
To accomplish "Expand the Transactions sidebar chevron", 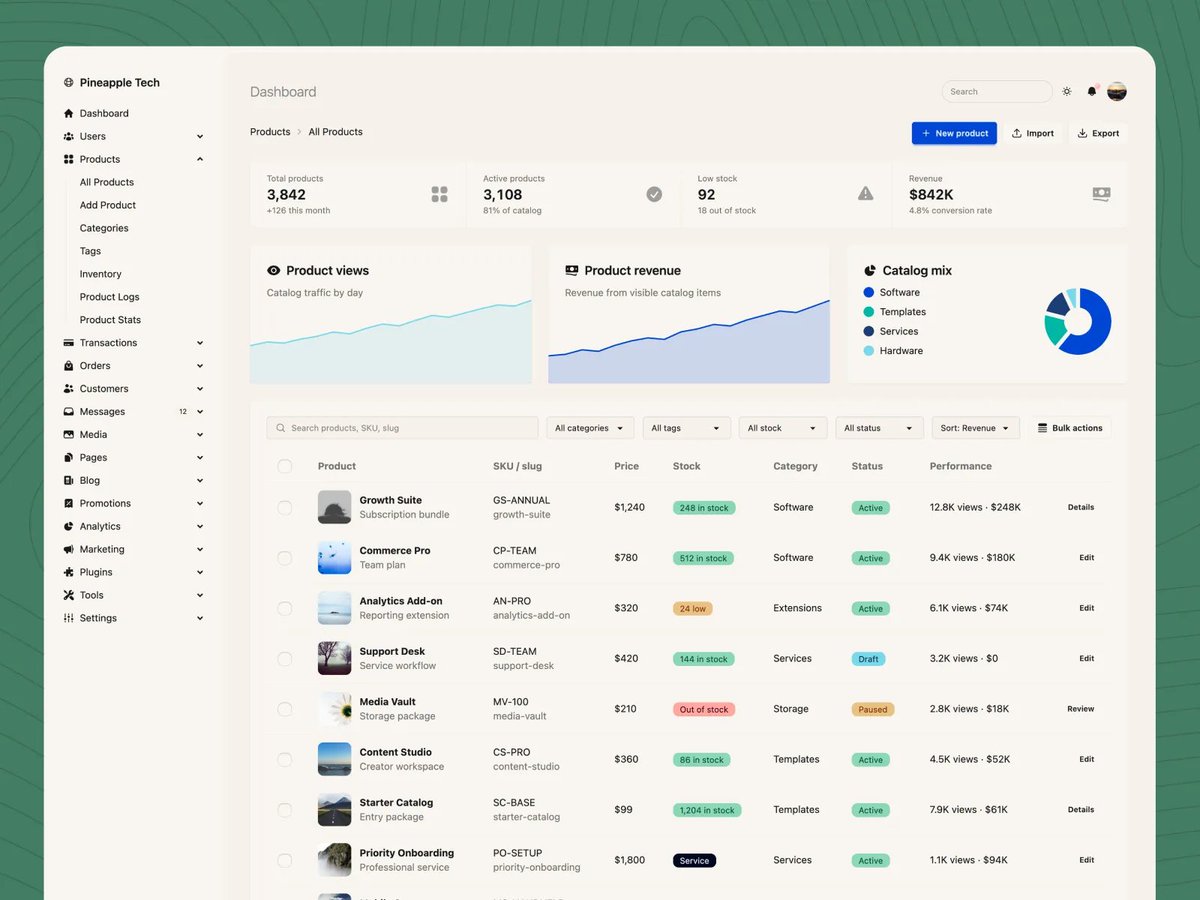I will tap(200, 343).
